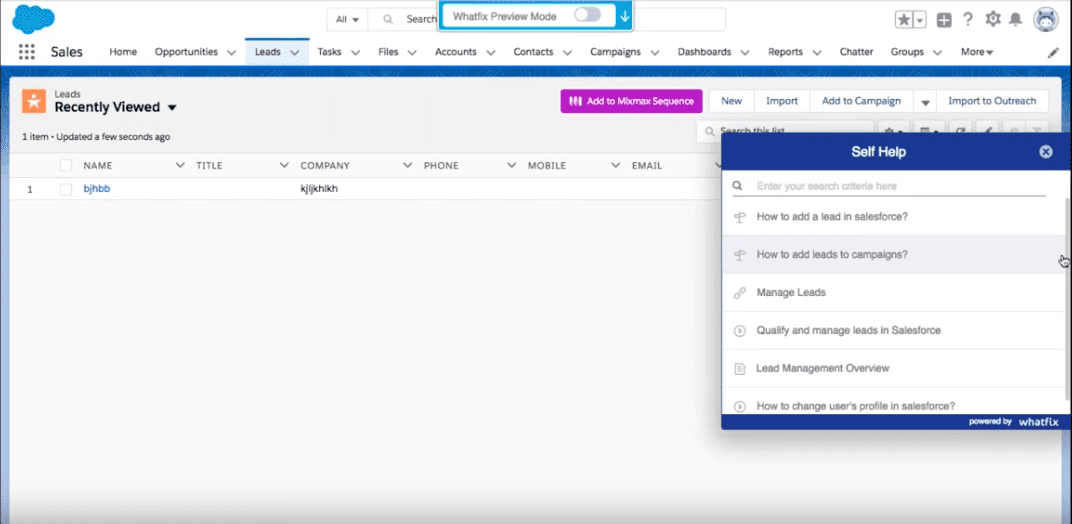
Task: Close the Self Help panel
Action: click(x=1046, y=152)
